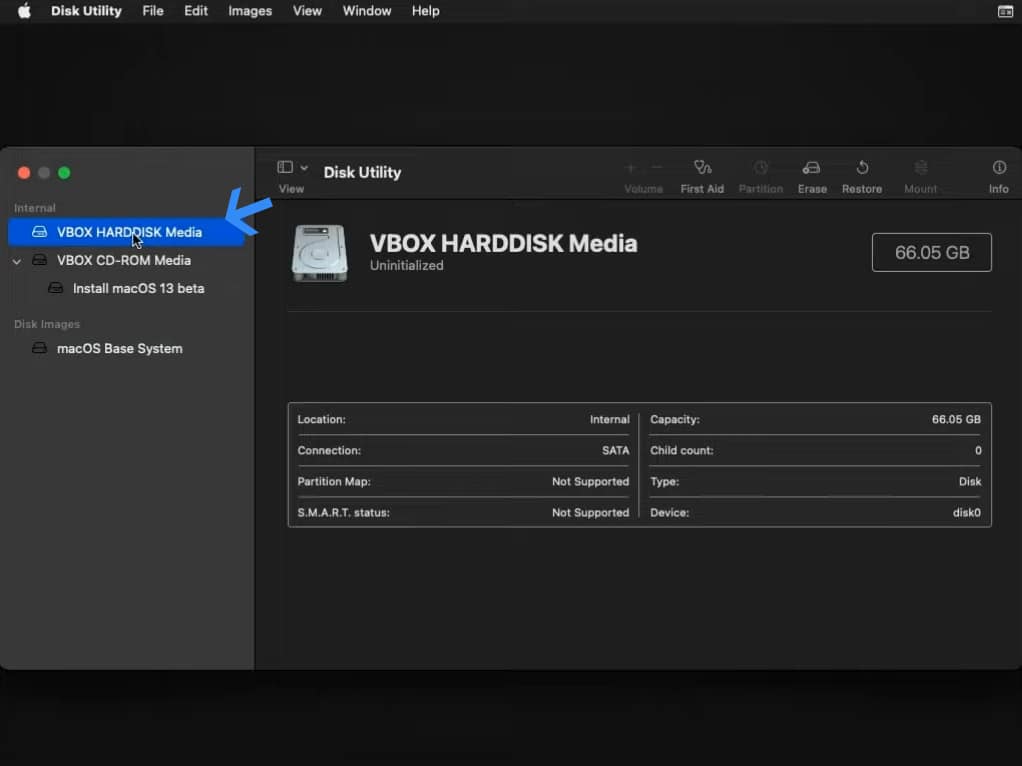The width and height of the screenshot is (1022, 766).
Task: Select the Partition toolbar icon
Action: tap(761, 170)
